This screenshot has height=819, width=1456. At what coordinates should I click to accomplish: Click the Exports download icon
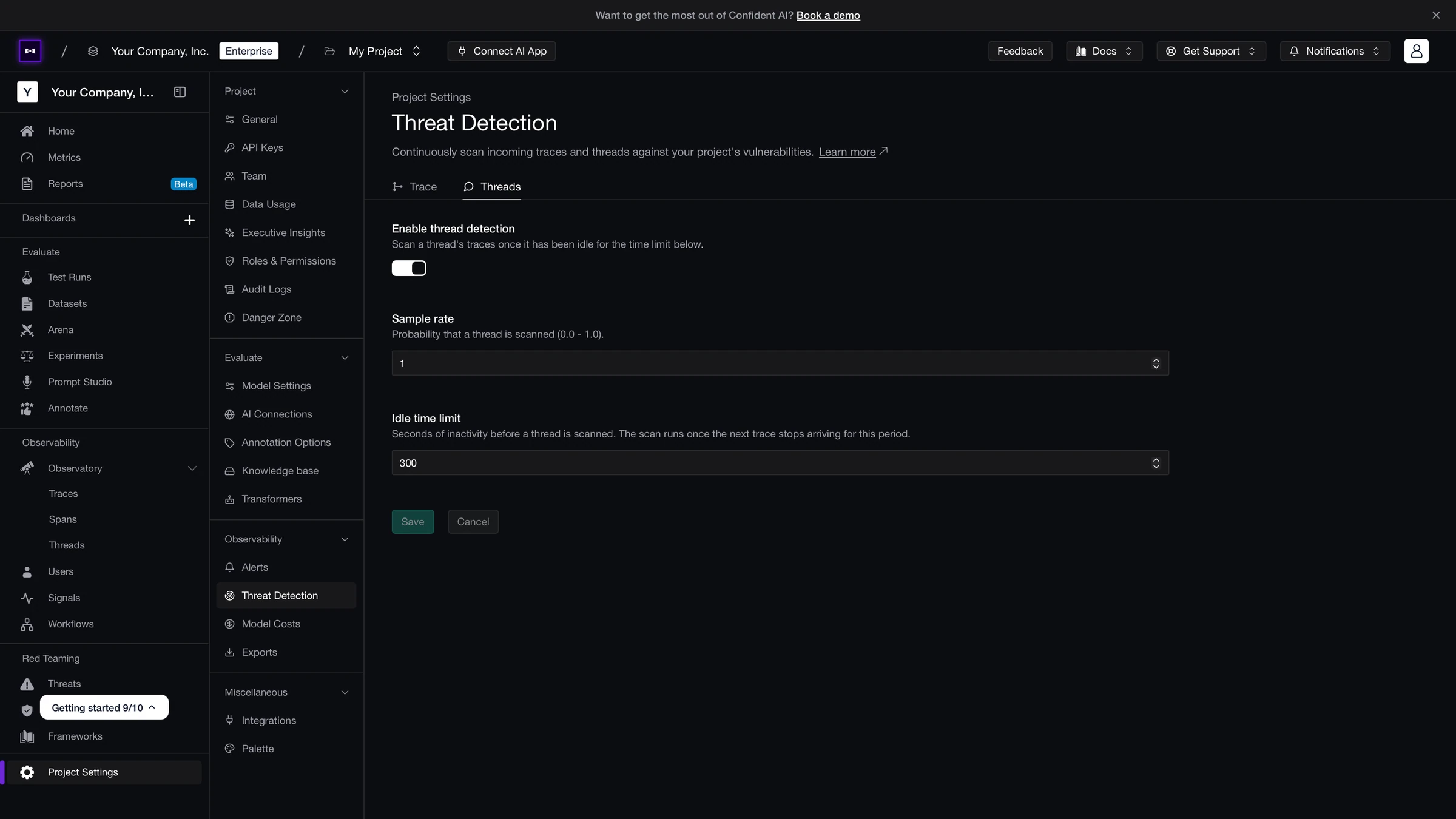(x=229, y=652)
